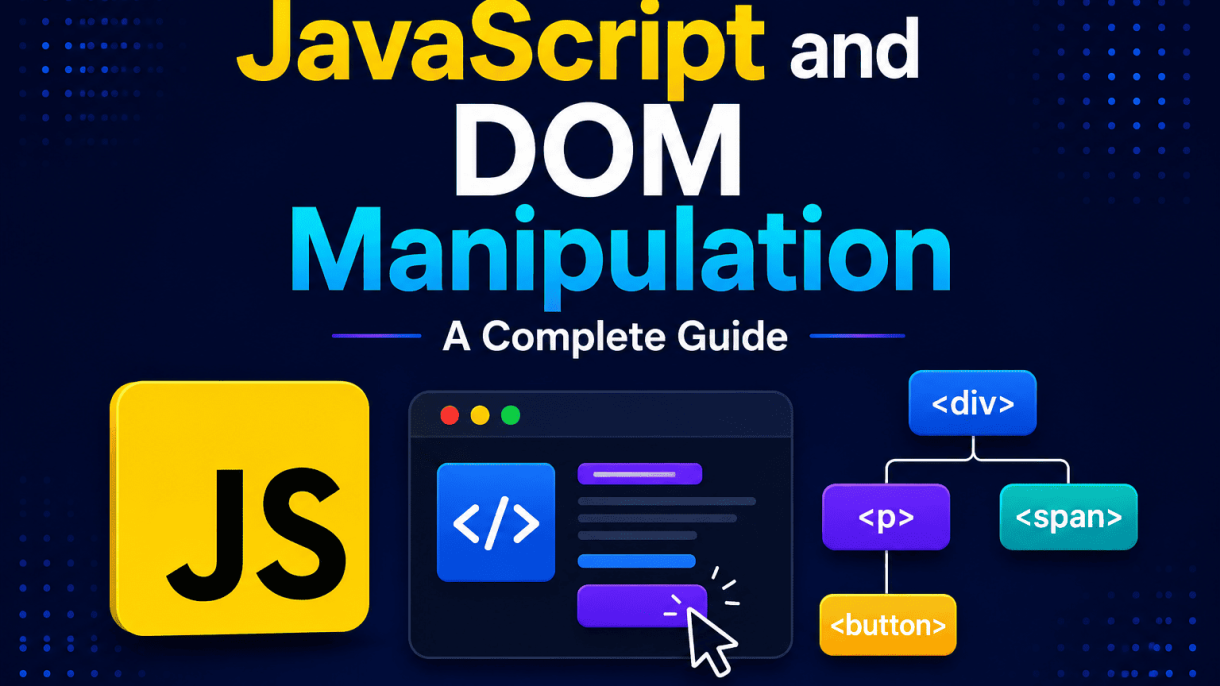Click the yellow window dot
Image resolution: width=1220 pixels, height=686 pixels.
pos(480,415)
